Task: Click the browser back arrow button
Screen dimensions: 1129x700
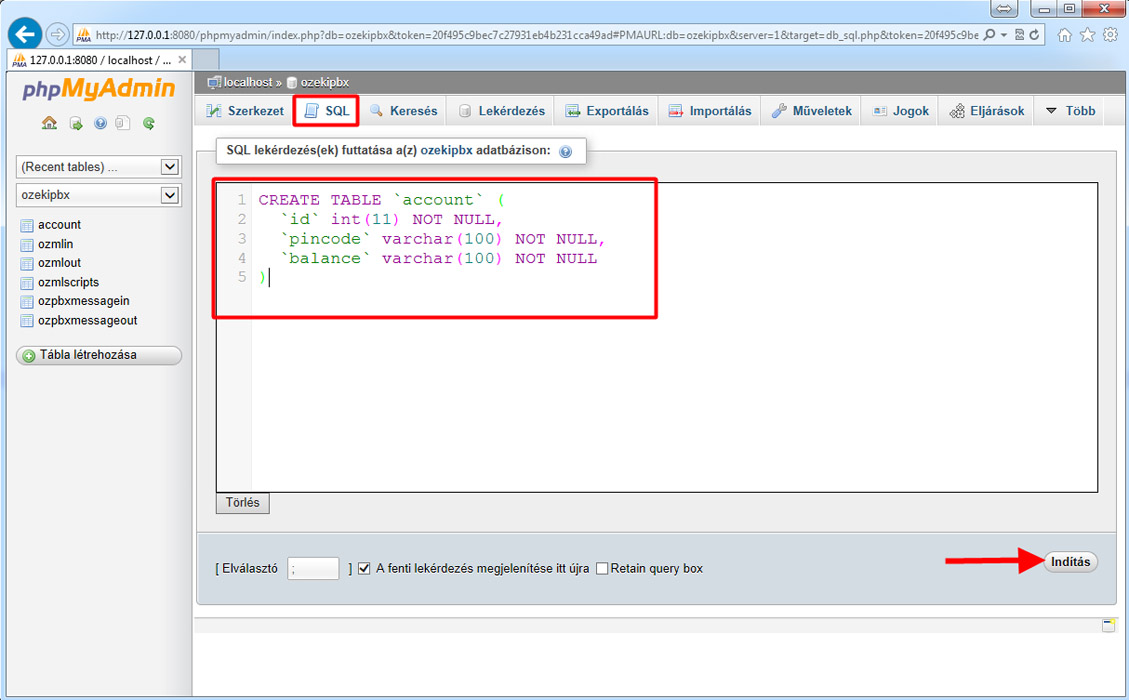Action: (x=24, y=34)
